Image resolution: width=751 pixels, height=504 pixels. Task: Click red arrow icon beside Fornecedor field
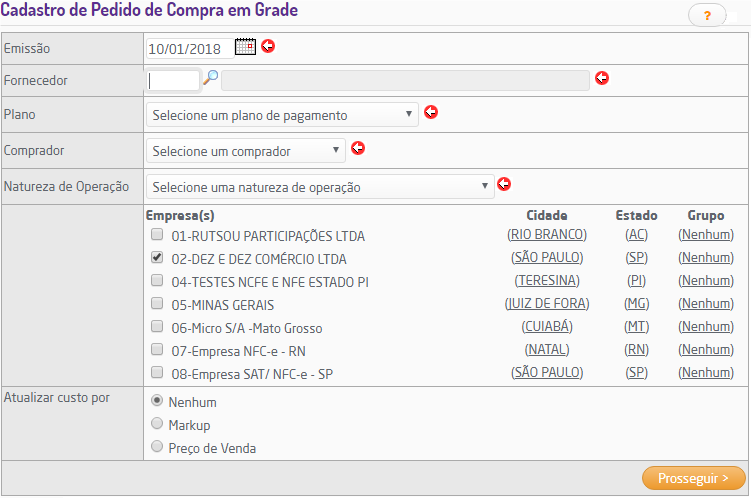(602, 78)
